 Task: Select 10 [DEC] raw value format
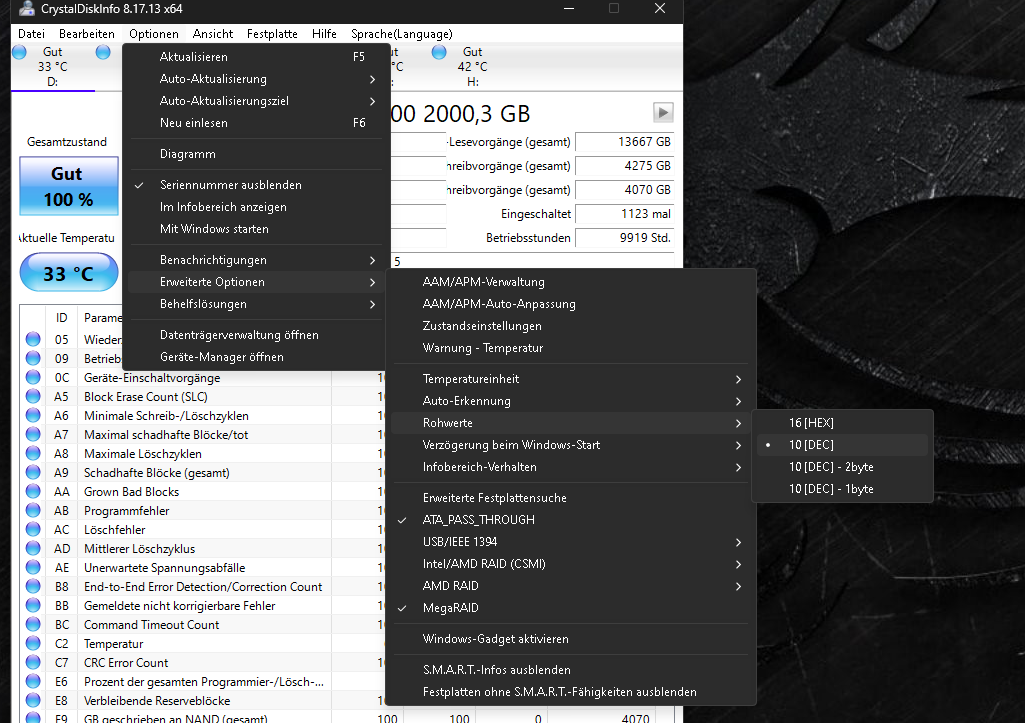click(843, 445)
